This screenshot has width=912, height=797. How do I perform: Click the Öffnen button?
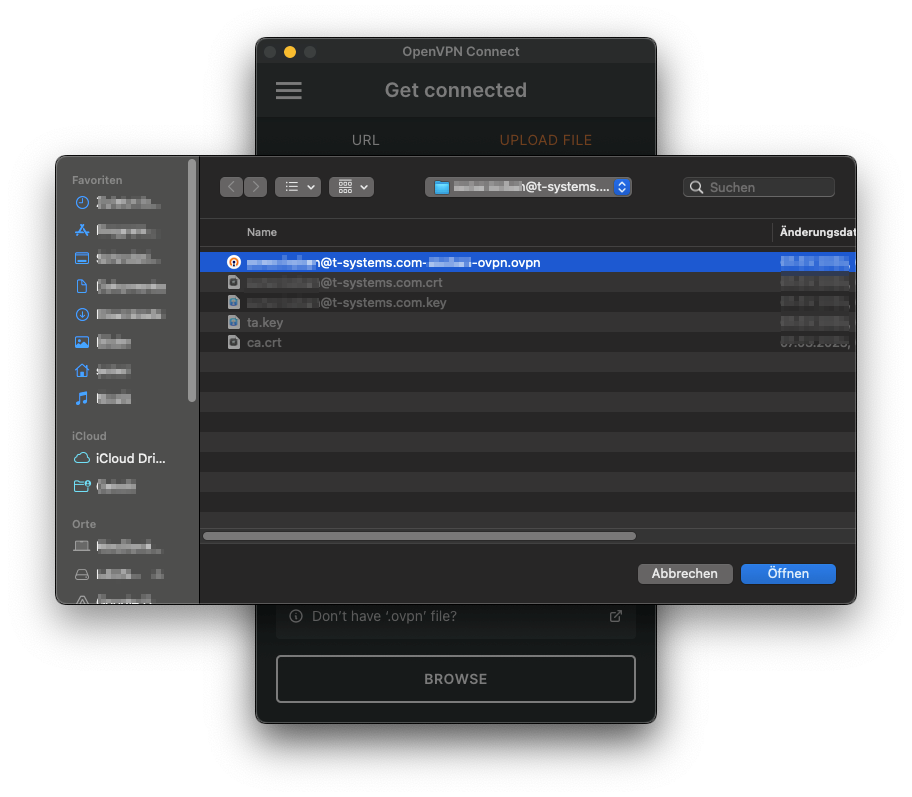[x=788, y=574]
